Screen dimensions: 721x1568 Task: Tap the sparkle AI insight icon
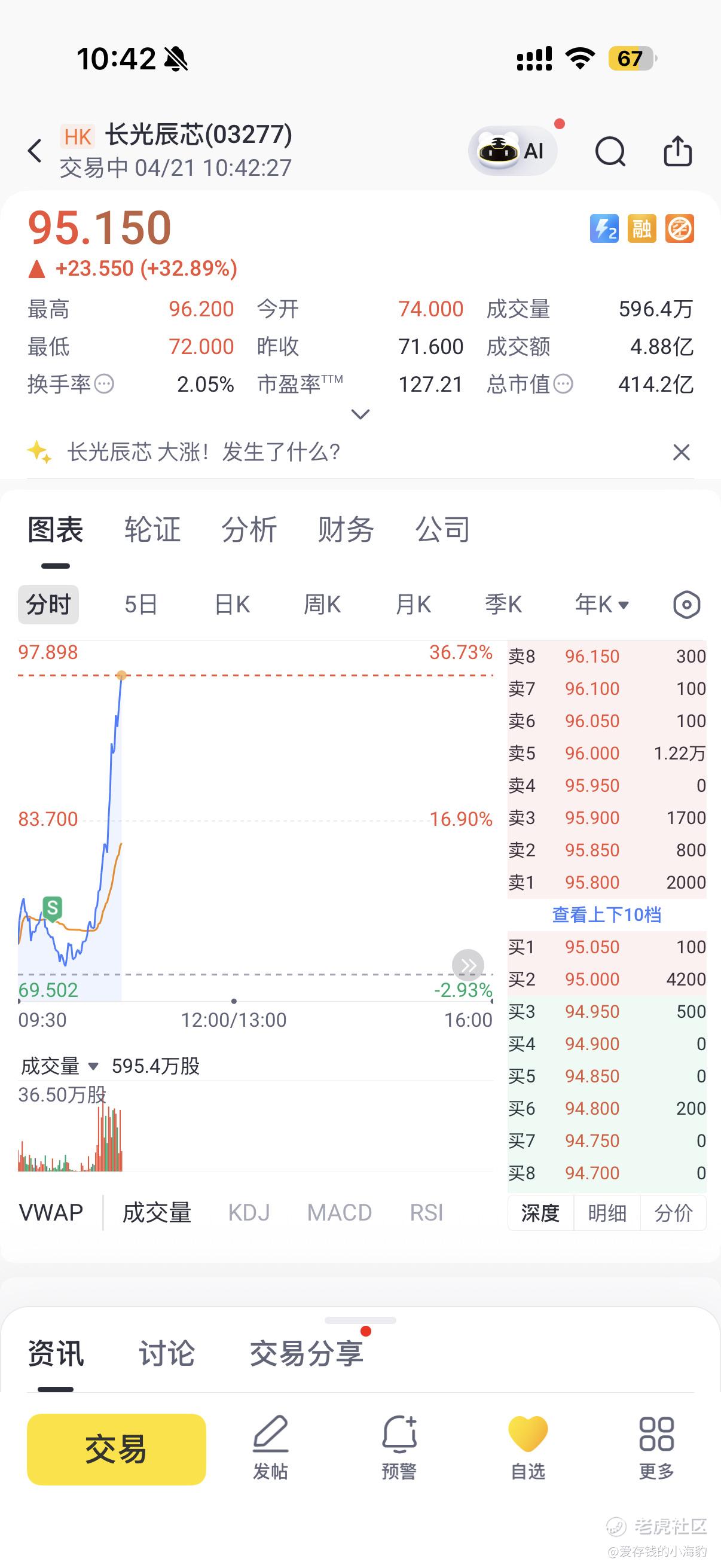39,452
